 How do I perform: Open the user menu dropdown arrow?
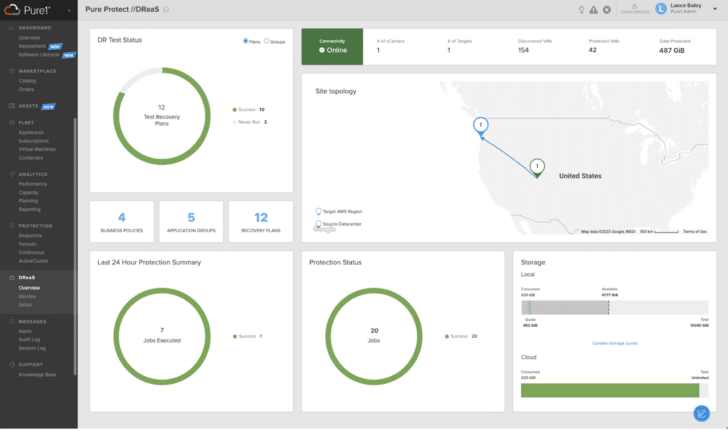tap(715, 9)
